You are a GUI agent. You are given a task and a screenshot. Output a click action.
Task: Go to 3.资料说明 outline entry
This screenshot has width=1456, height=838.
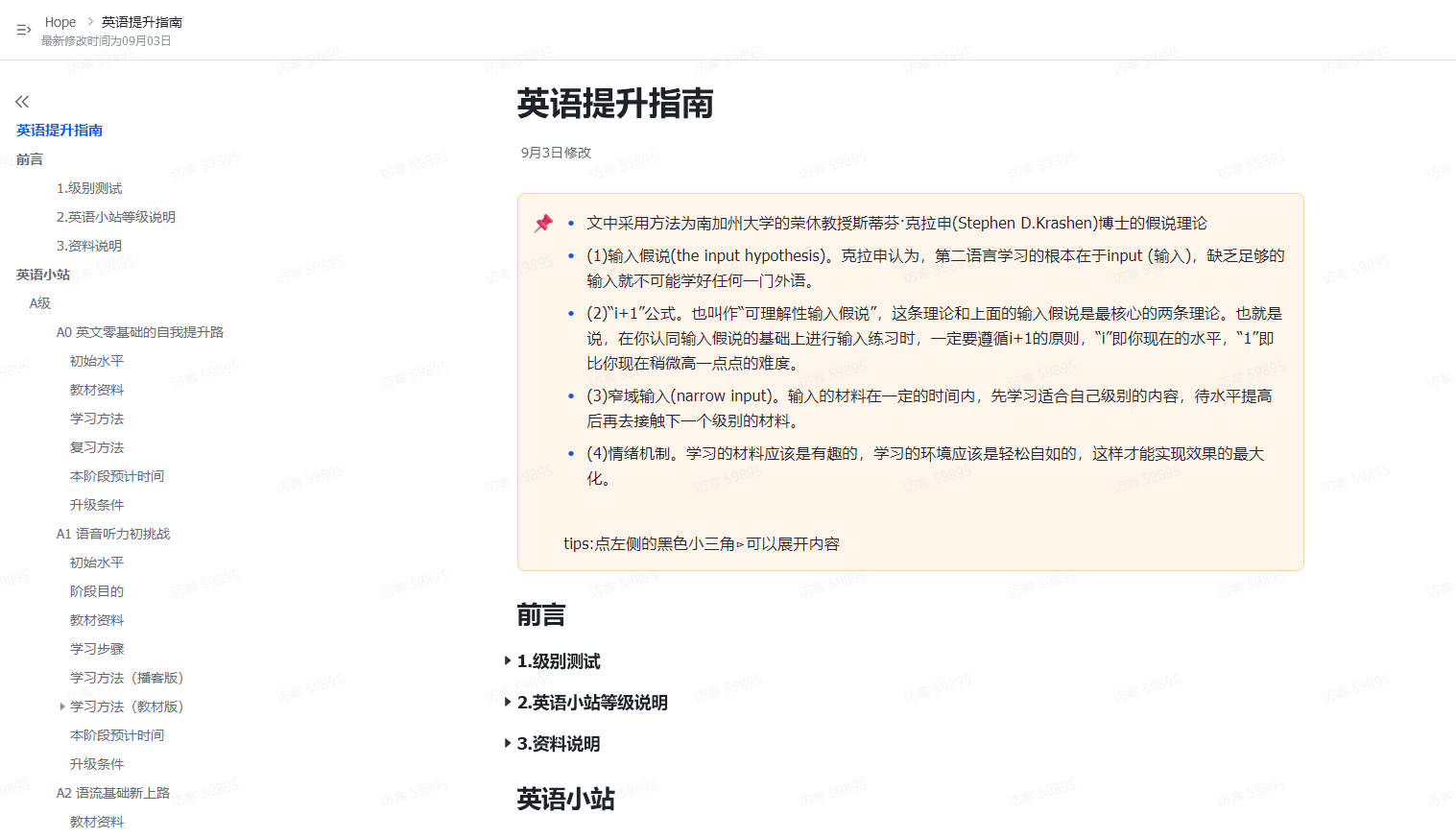[89, 246]
